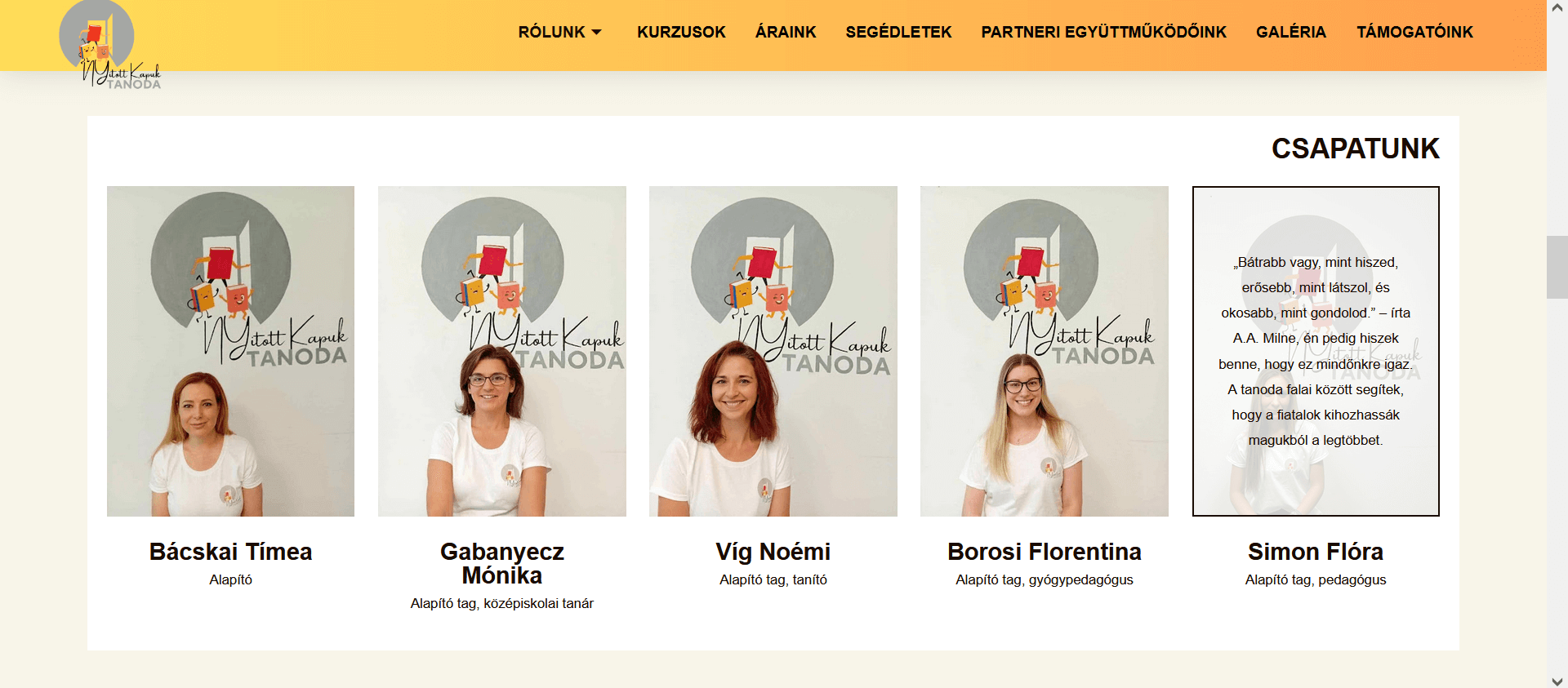Select the name Simon Flóra

tap(1316, 552)
